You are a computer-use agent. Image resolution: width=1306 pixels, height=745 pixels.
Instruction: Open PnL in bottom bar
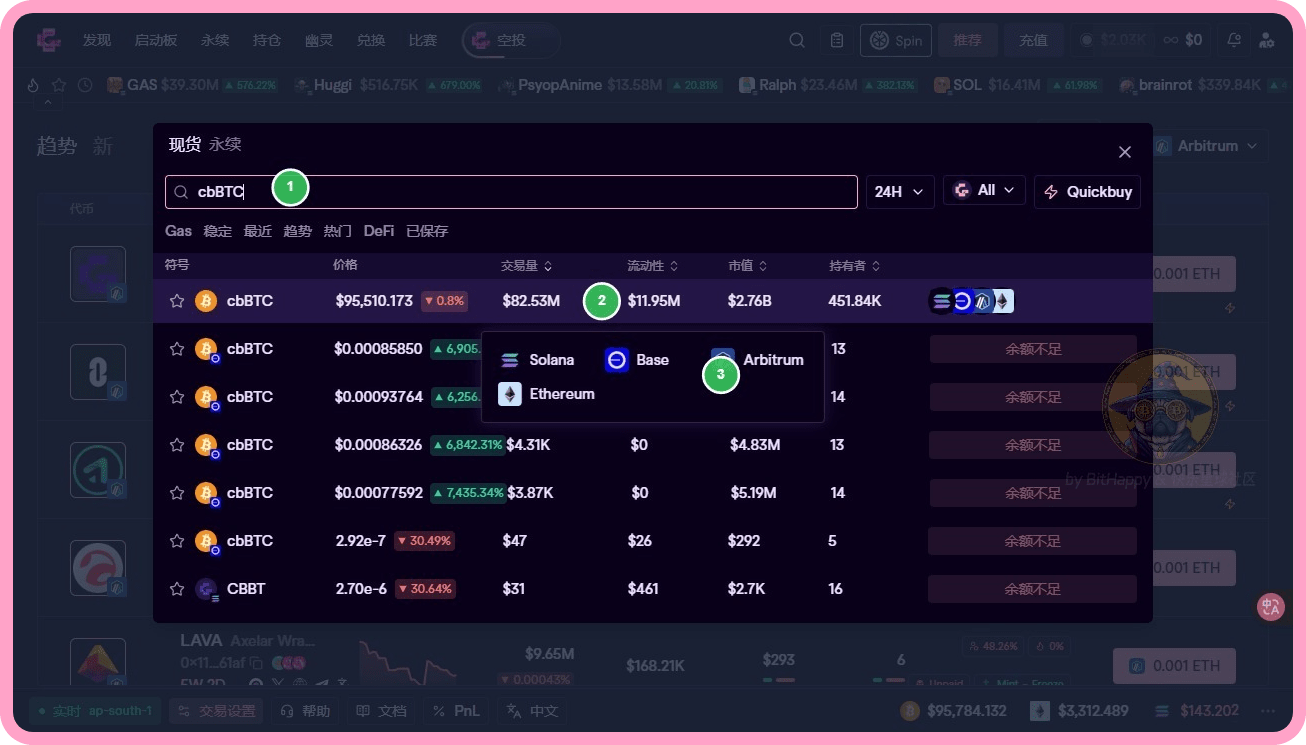(457, 711)
